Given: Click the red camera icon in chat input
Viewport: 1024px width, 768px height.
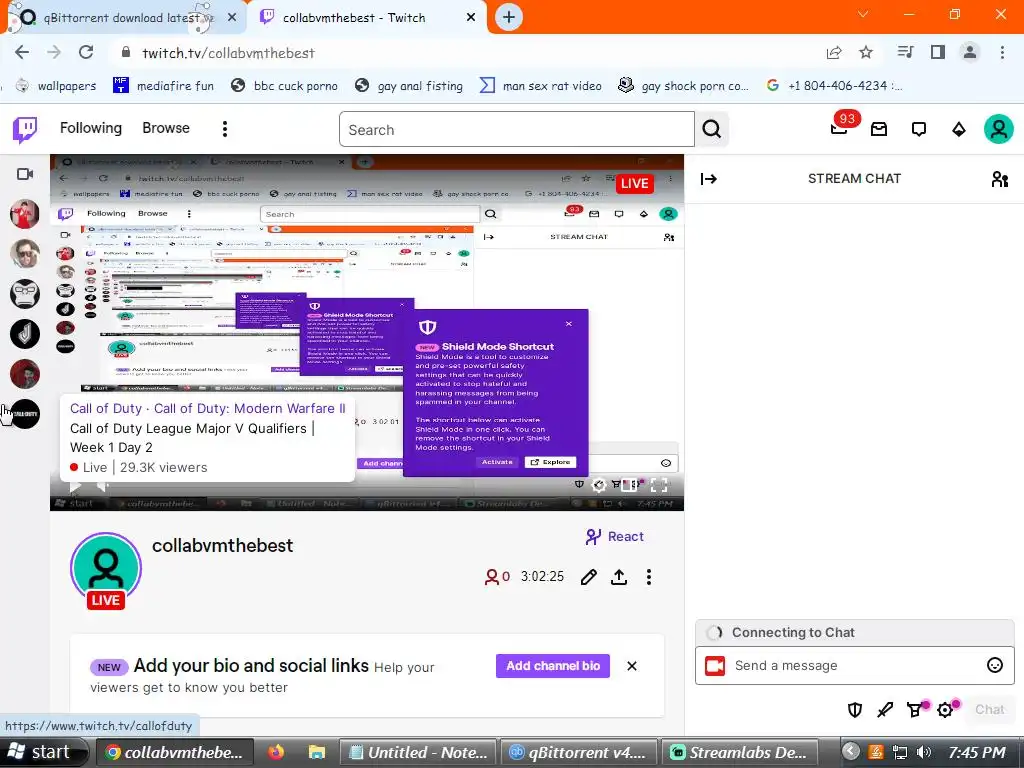Looking at the screenshot, I should point(715,665).
